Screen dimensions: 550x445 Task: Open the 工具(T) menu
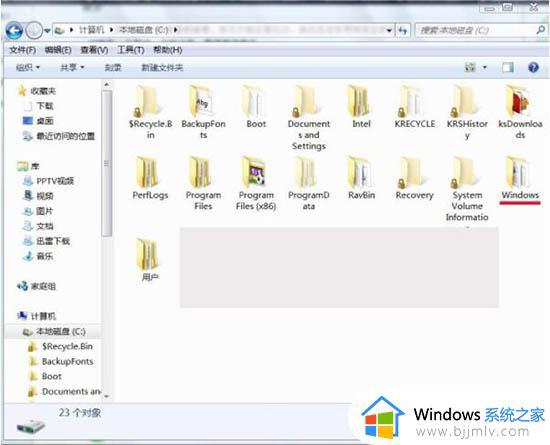[130, 50]
